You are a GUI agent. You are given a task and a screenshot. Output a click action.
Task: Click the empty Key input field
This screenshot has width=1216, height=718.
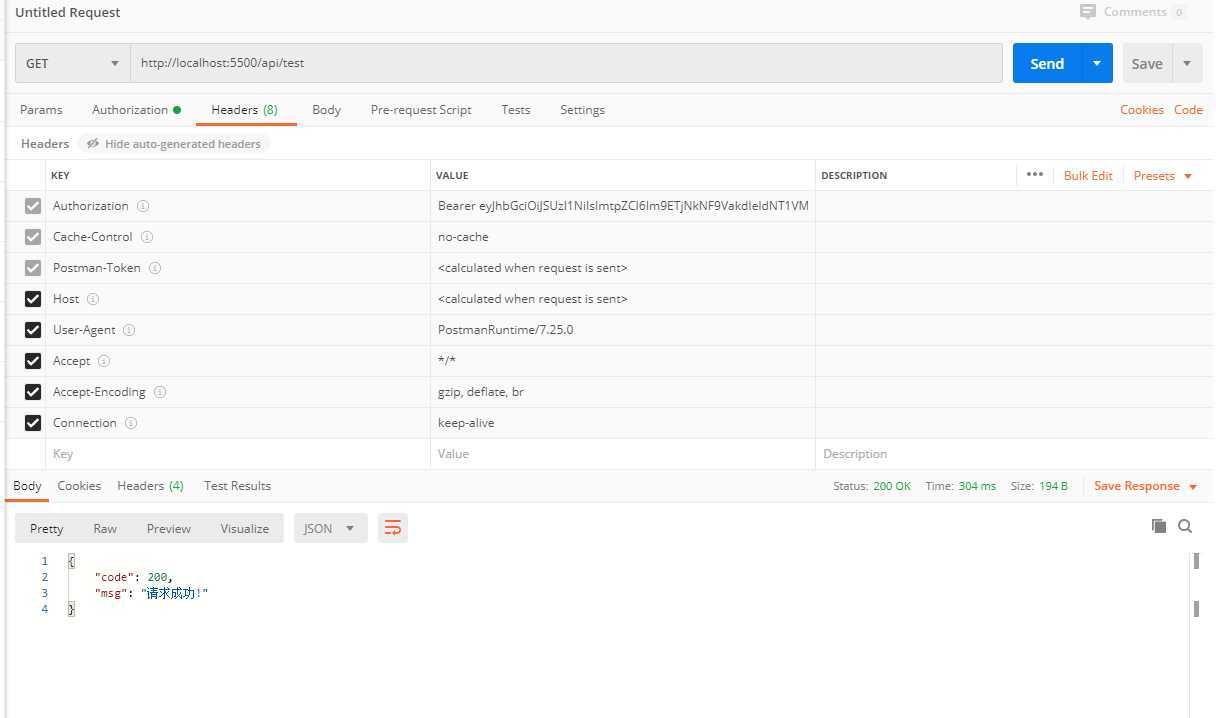pyautogui.click(x=238, y=454)
